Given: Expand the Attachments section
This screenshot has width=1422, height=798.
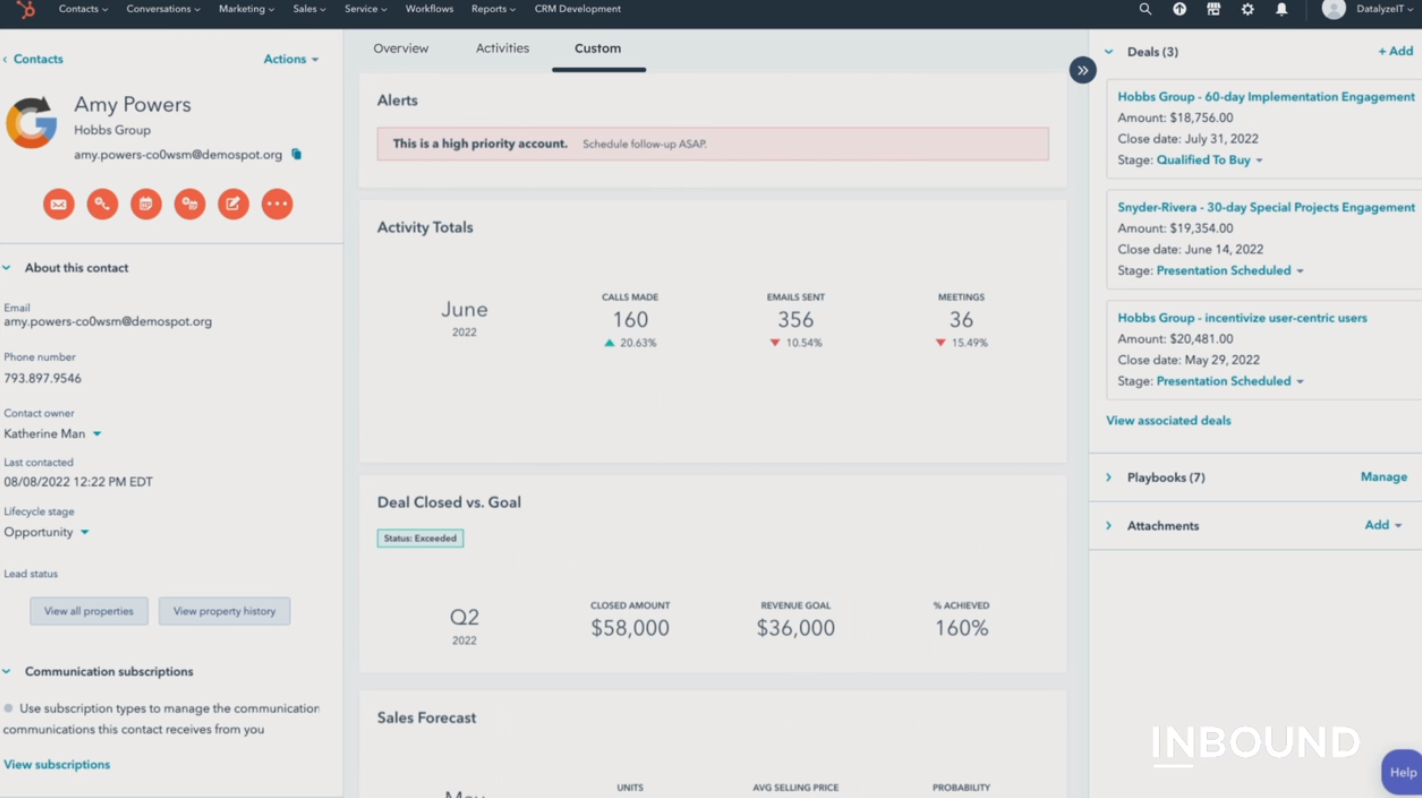Looking at the screenshot, I should [x=1109, y=526].
